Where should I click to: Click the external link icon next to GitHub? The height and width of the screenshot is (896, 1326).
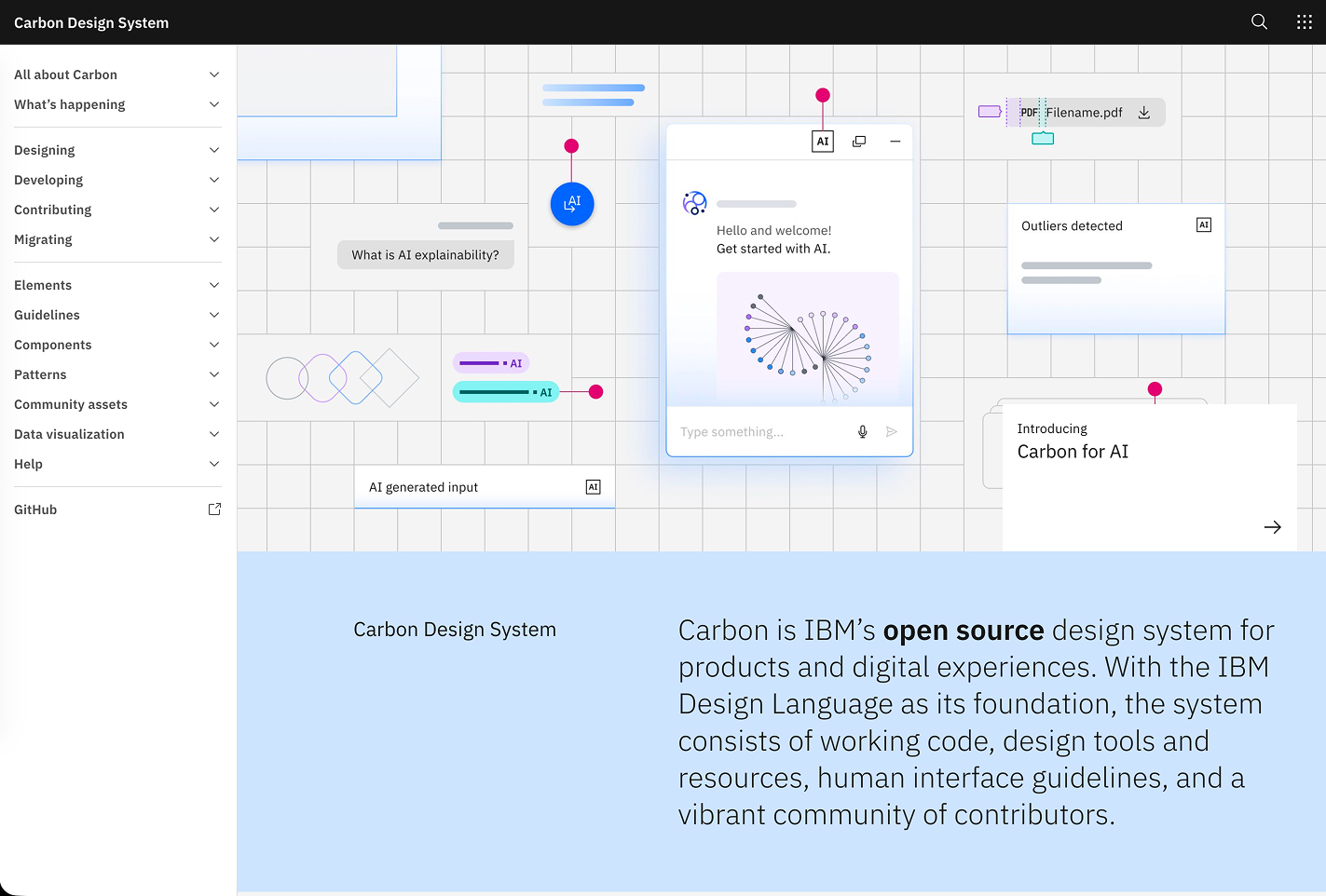(214, 509)
